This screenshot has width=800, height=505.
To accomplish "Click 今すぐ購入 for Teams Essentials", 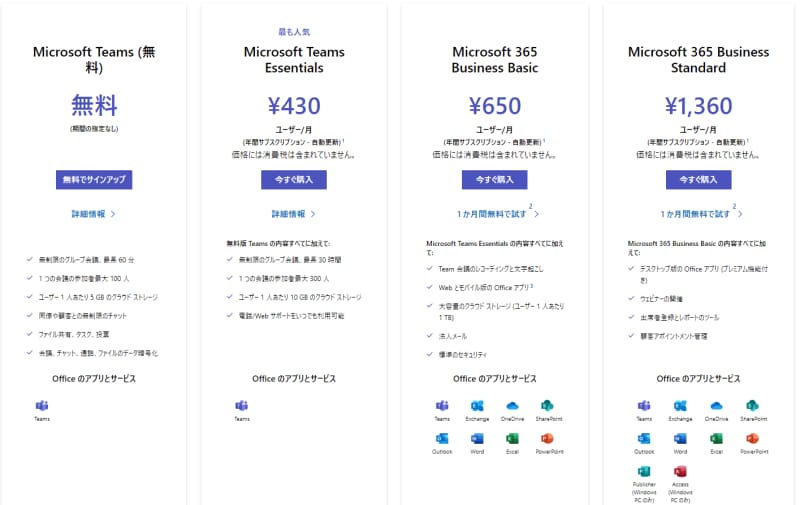I will [294, 180].
